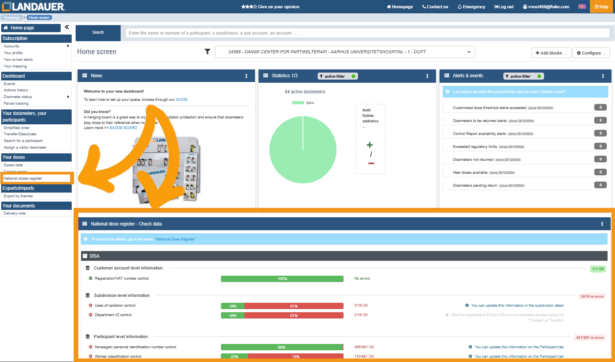Open the News block three-dot menu
This screenshot has width=615, height=362.
[246, 76]
